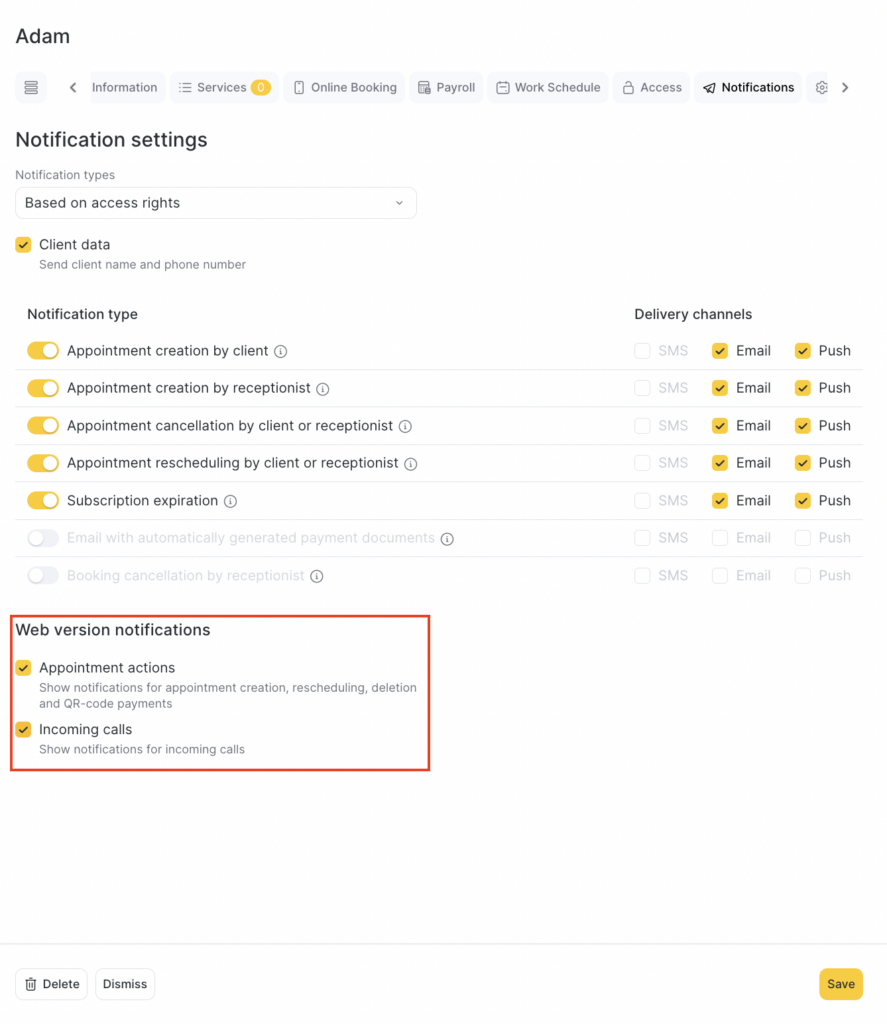
Task: Click the Dismiss button
Action: pos(125,984)
